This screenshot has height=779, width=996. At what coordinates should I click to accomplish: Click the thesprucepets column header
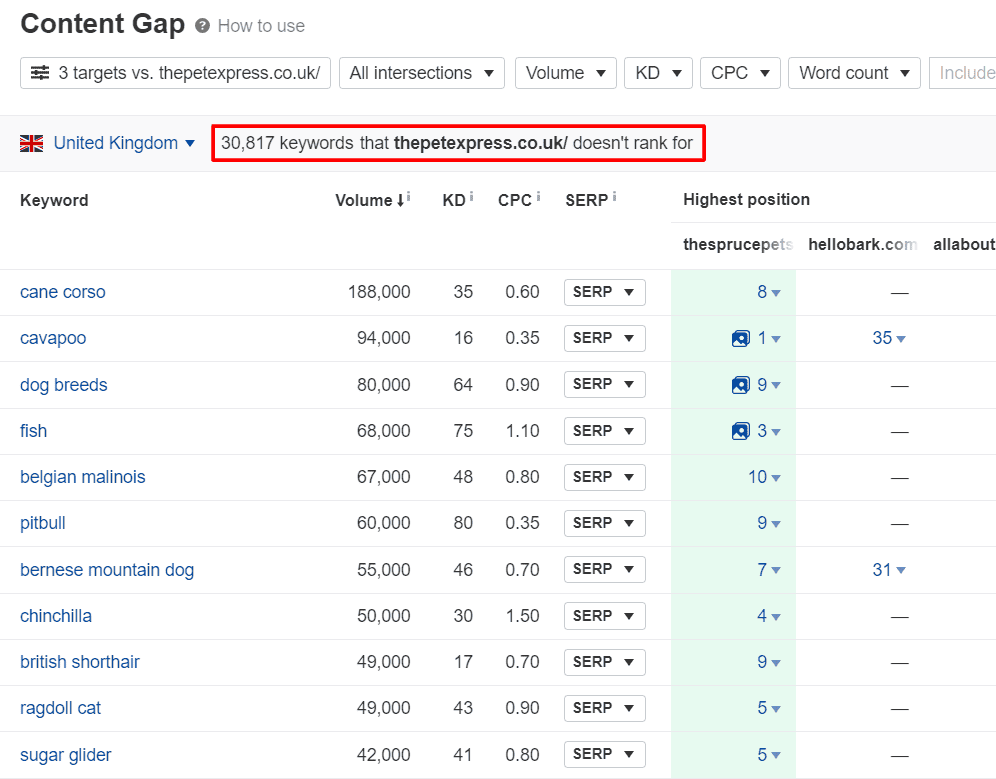tap(738, 245)
